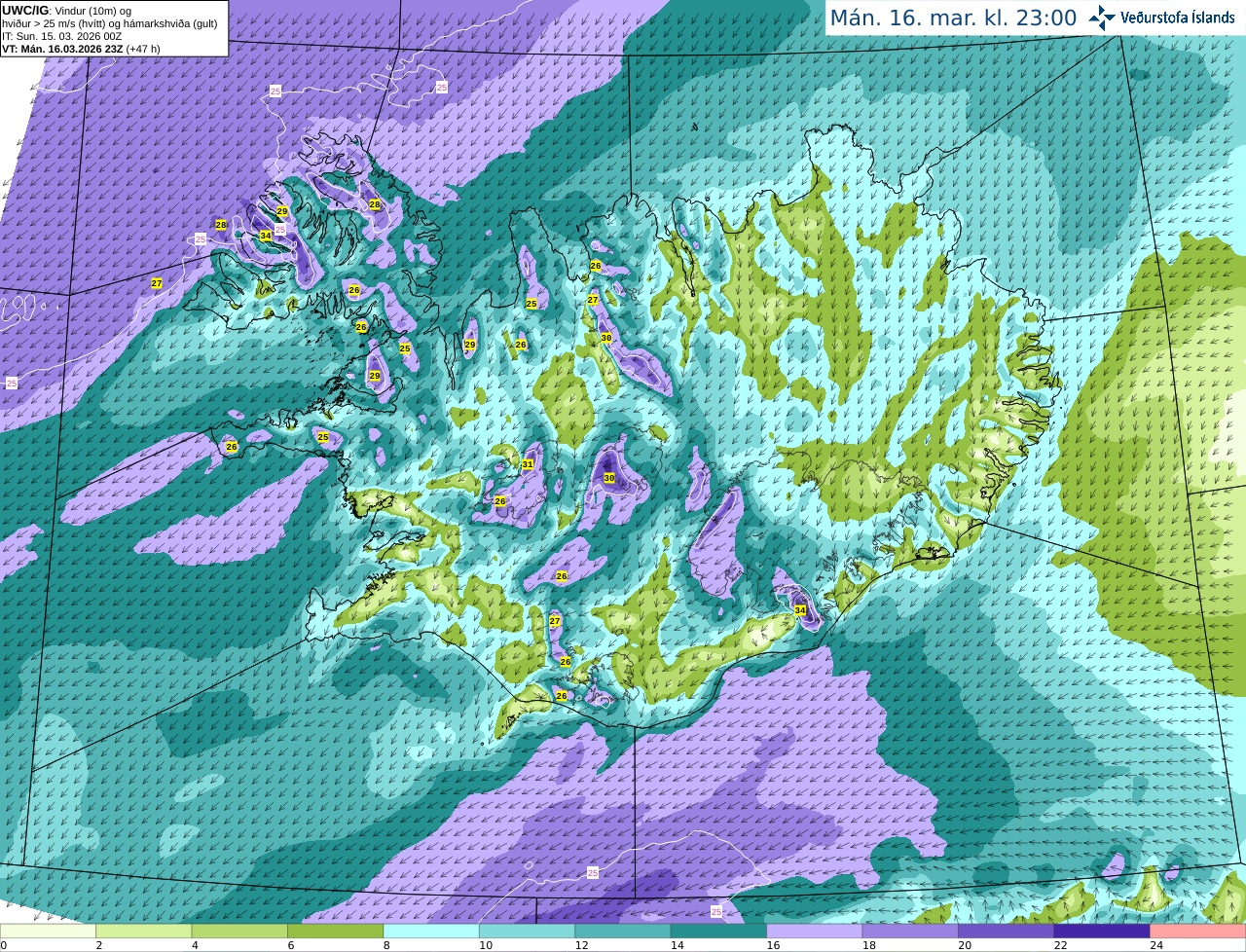Viewport: 1246px width, 952px height.
Task: Click the 'Veðurstofa Íslands' logo text
Action: tap(1177, 18)
